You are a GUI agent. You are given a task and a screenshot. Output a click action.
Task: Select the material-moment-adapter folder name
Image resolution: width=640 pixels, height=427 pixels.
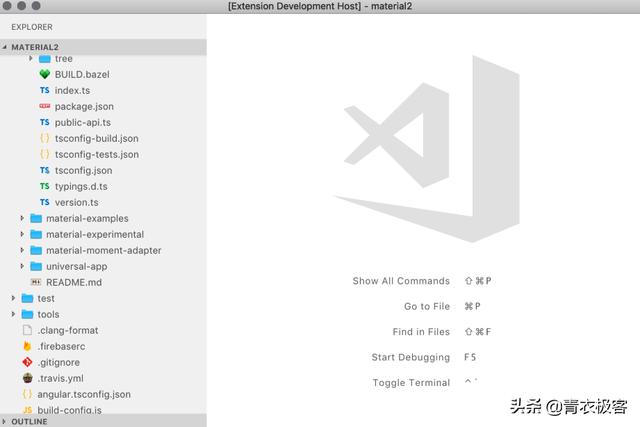coord(104,250)
